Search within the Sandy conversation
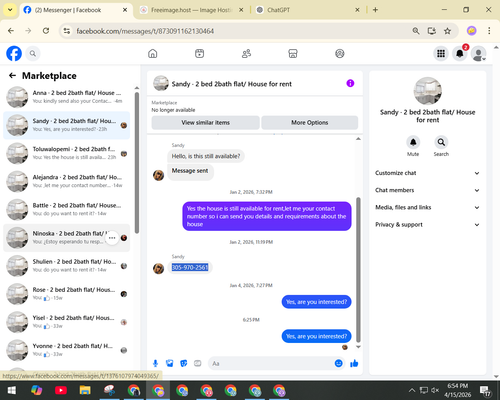 (441, 142)
